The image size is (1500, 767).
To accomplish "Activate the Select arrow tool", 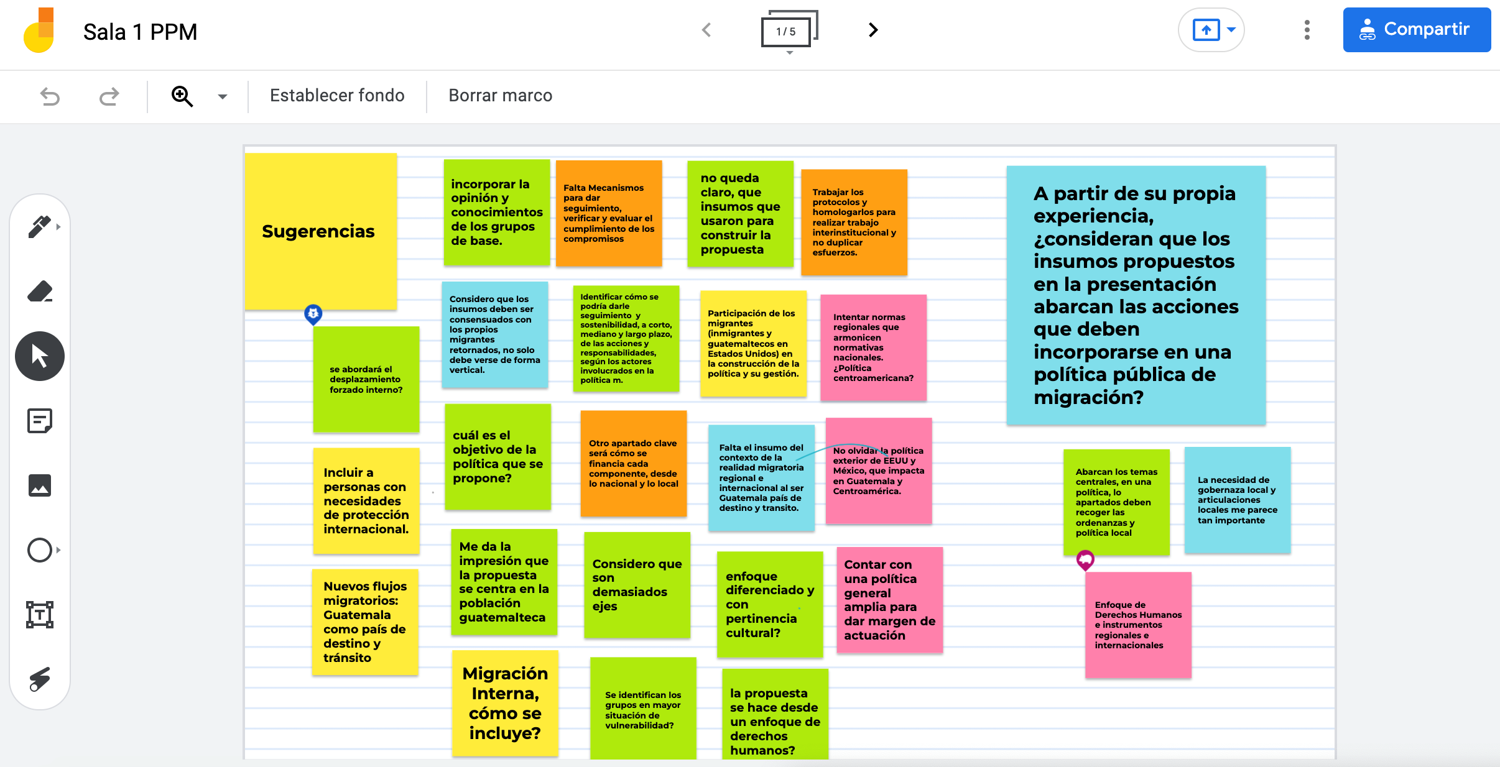I will [x=40, y=356].
